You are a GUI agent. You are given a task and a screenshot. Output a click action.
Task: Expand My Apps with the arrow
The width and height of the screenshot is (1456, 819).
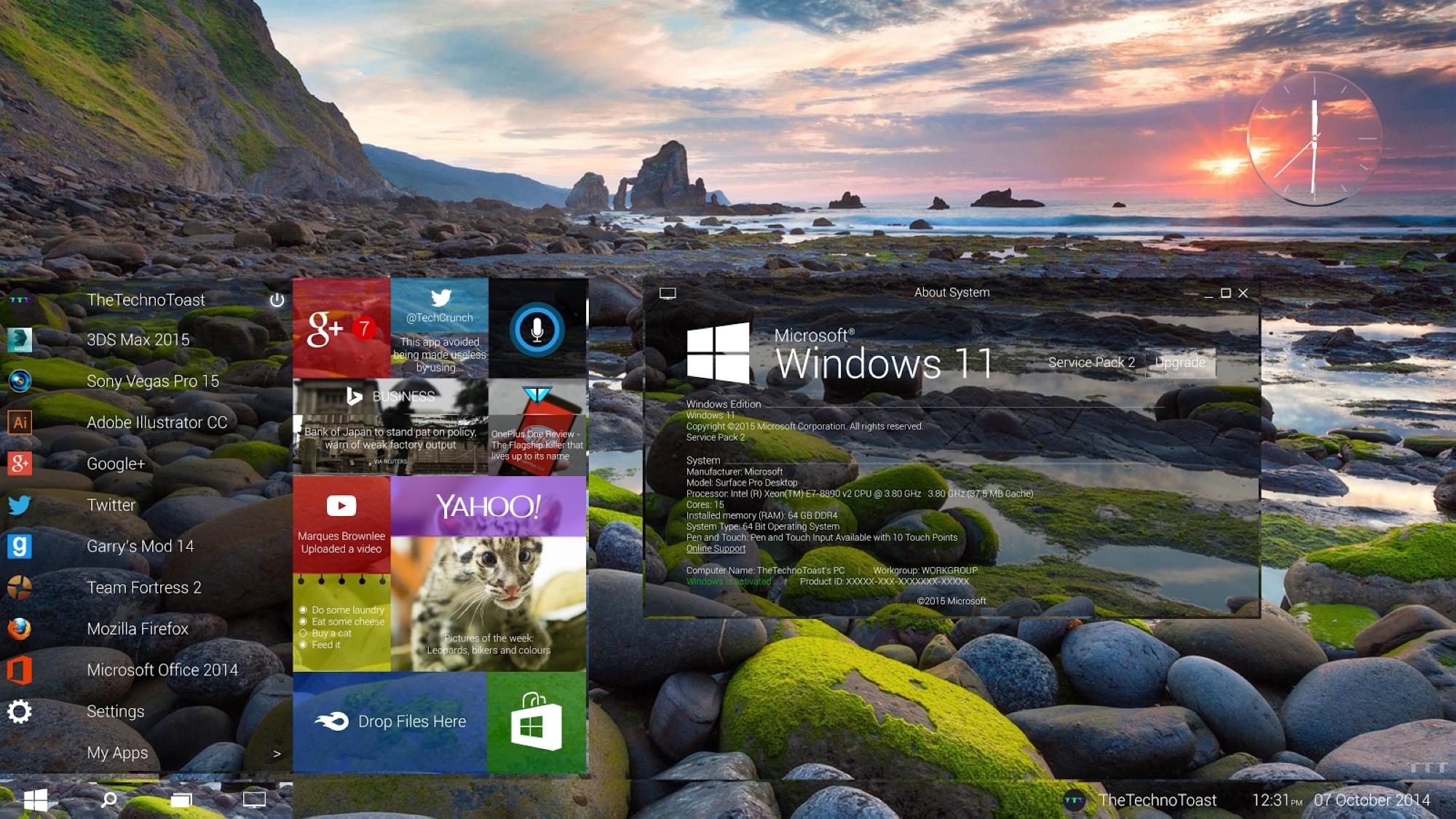pos(277,753)
